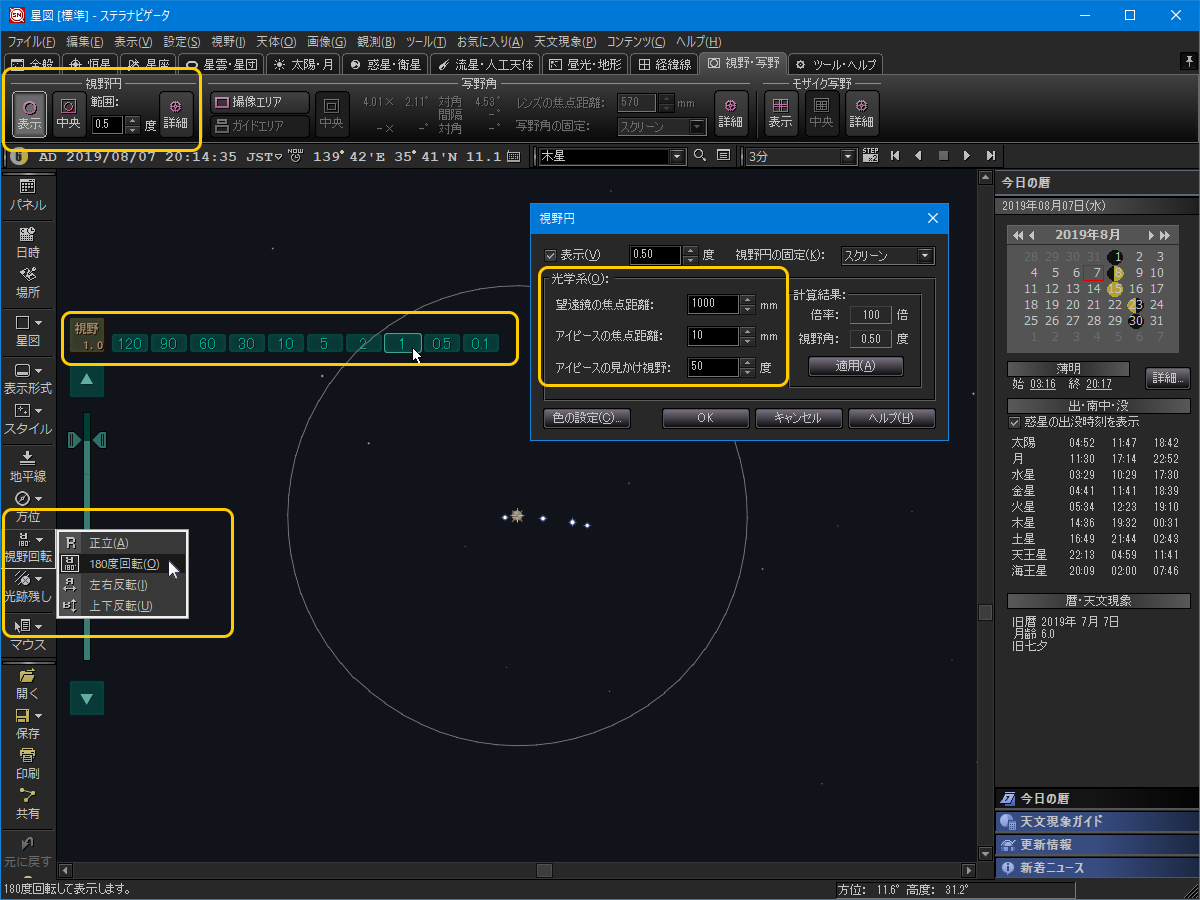The image size is (1200, 900).
Task: Open the 3分 time step dropdown
Action: (x=849, y=156)
